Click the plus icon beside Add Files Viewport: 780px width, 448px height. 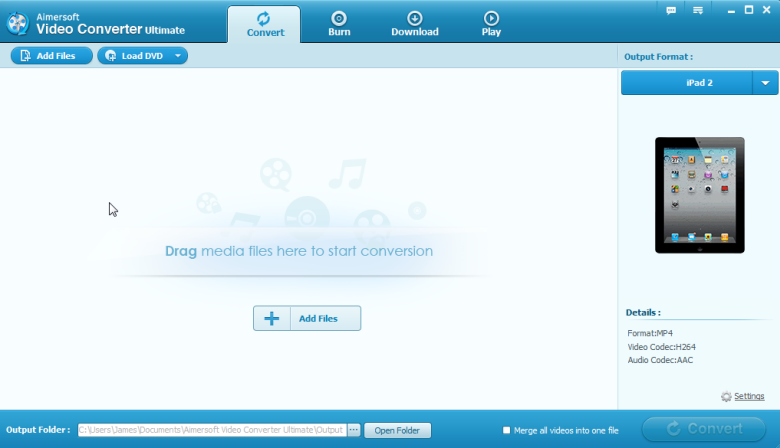pos(272,318)
